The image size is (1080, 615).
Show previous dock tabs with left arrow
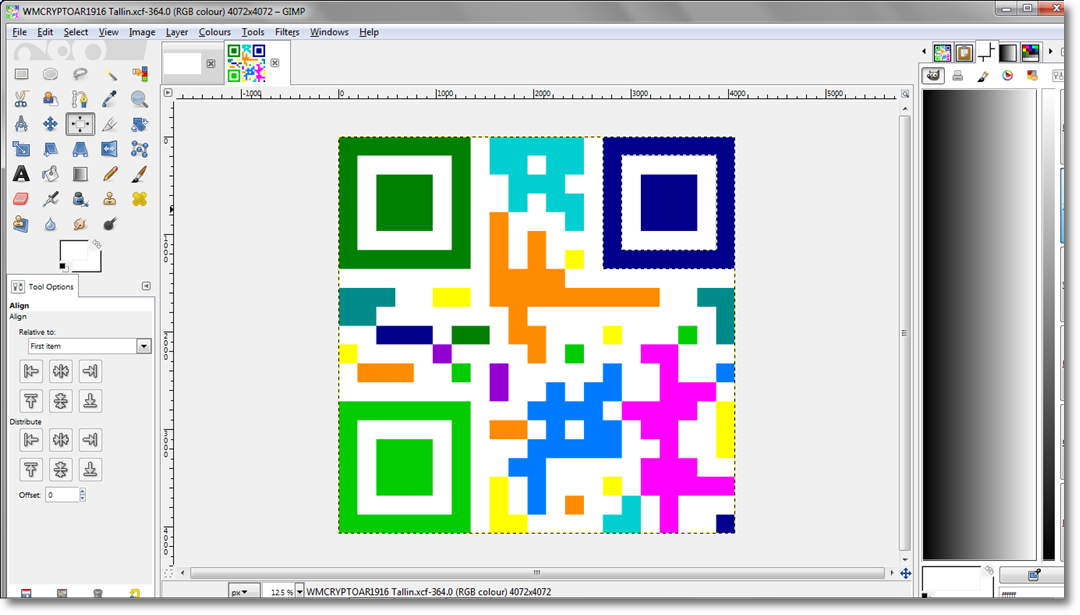(924, 52)
